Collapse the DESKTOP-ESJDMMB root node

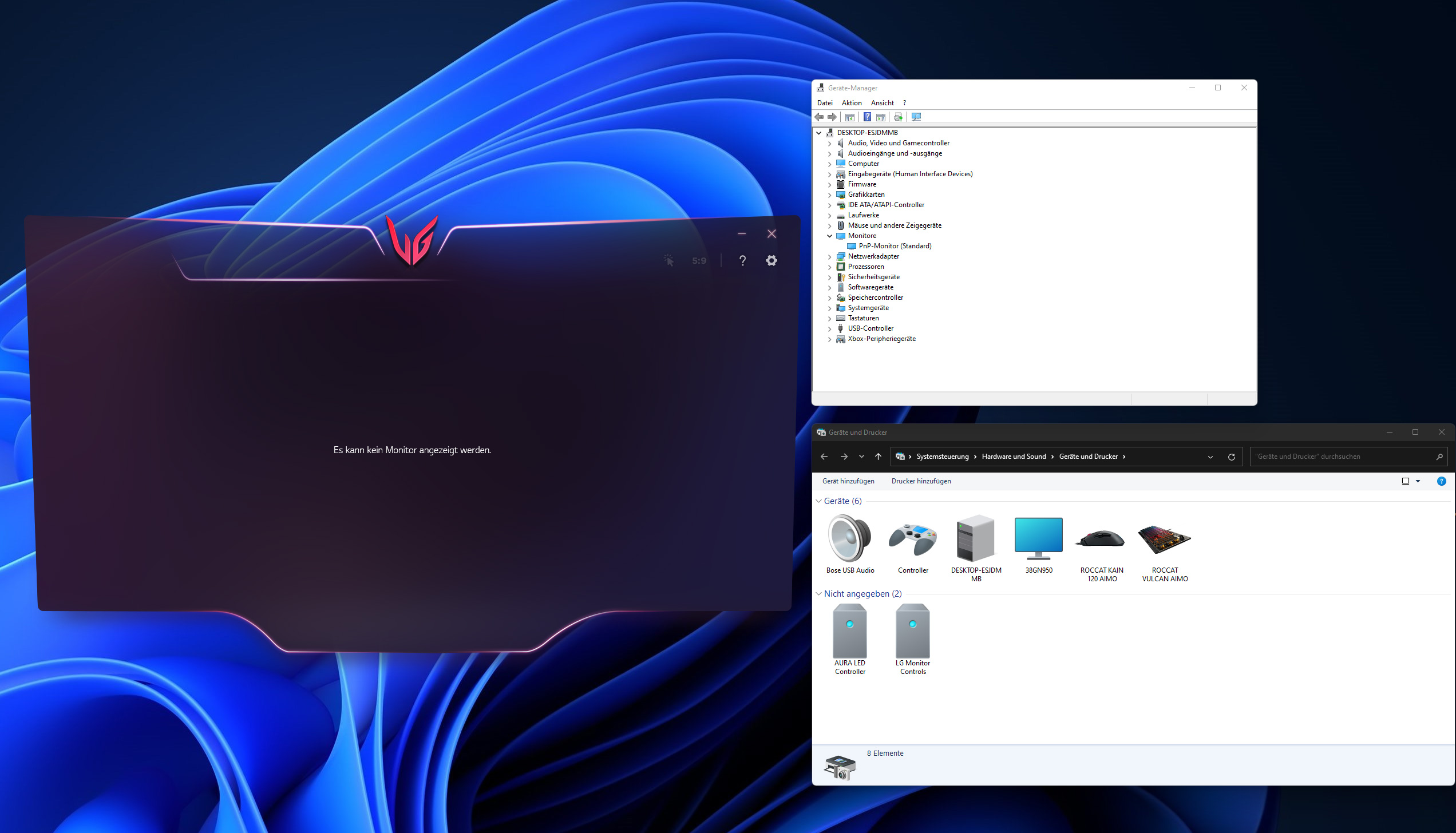pyautogui.click(x=819, y=133)
